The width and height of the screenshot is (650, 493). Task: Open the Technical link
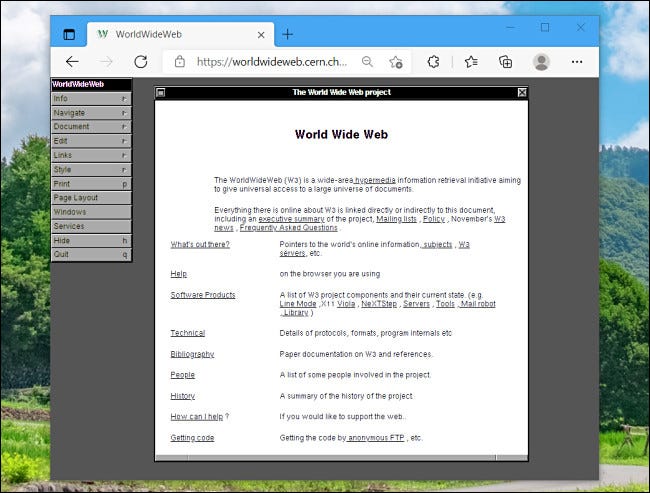(187, 333)
